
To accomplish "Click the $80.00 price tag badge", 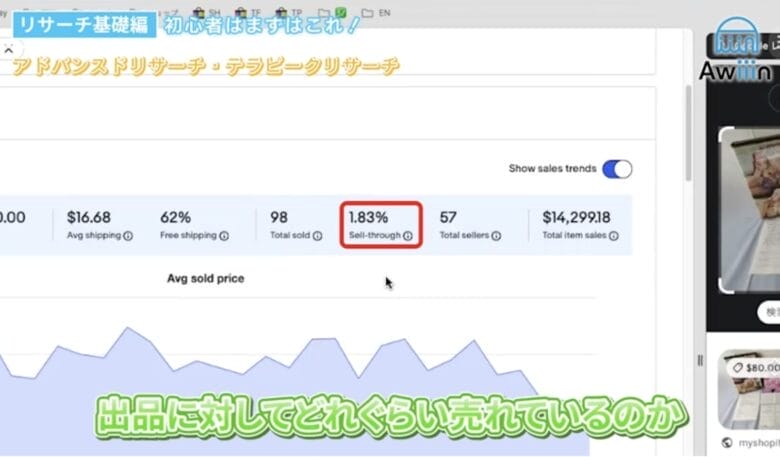I will tap(754, 367).
